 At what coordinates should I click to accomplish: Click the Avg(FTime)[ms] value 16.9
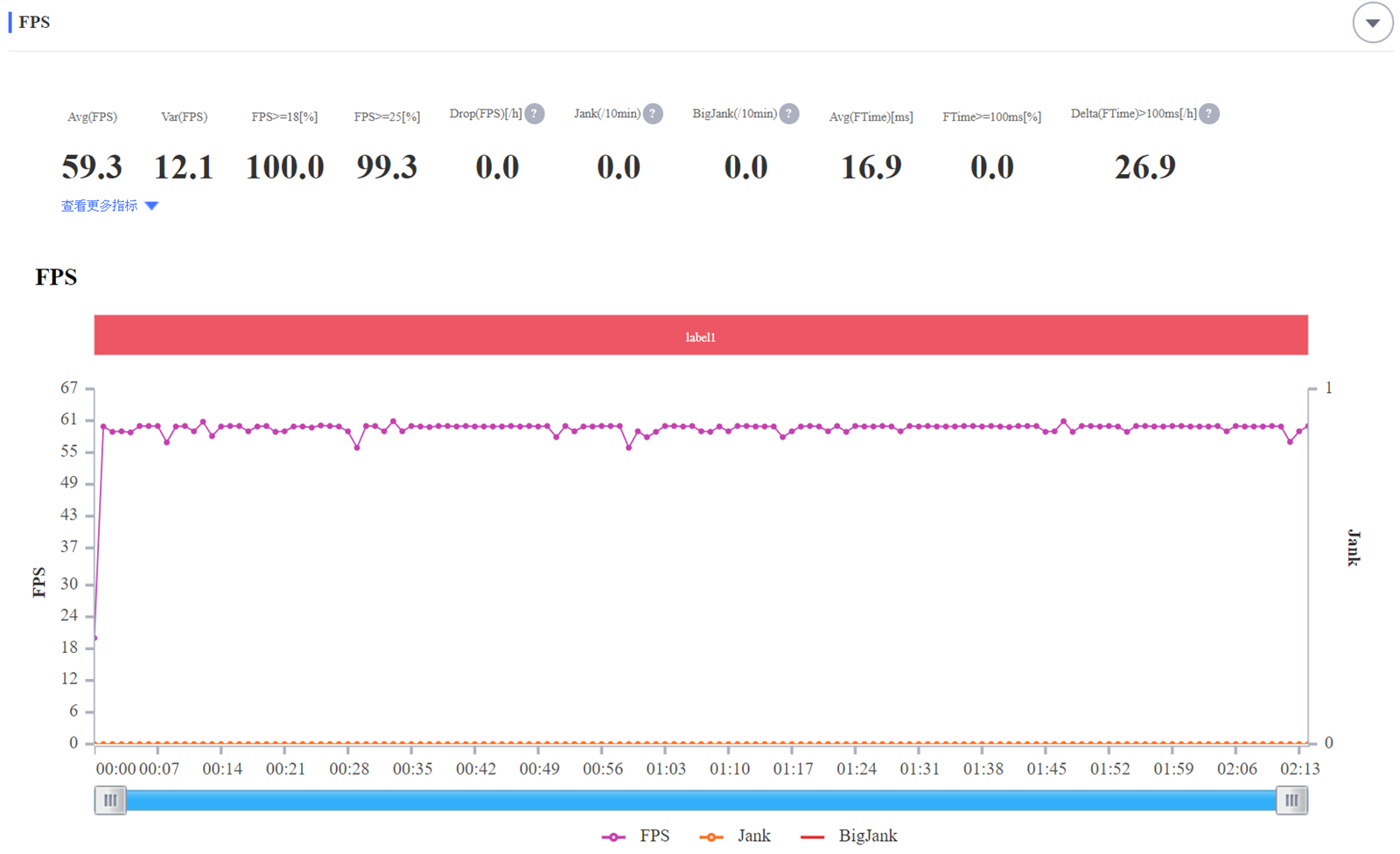tap(871, 166)
